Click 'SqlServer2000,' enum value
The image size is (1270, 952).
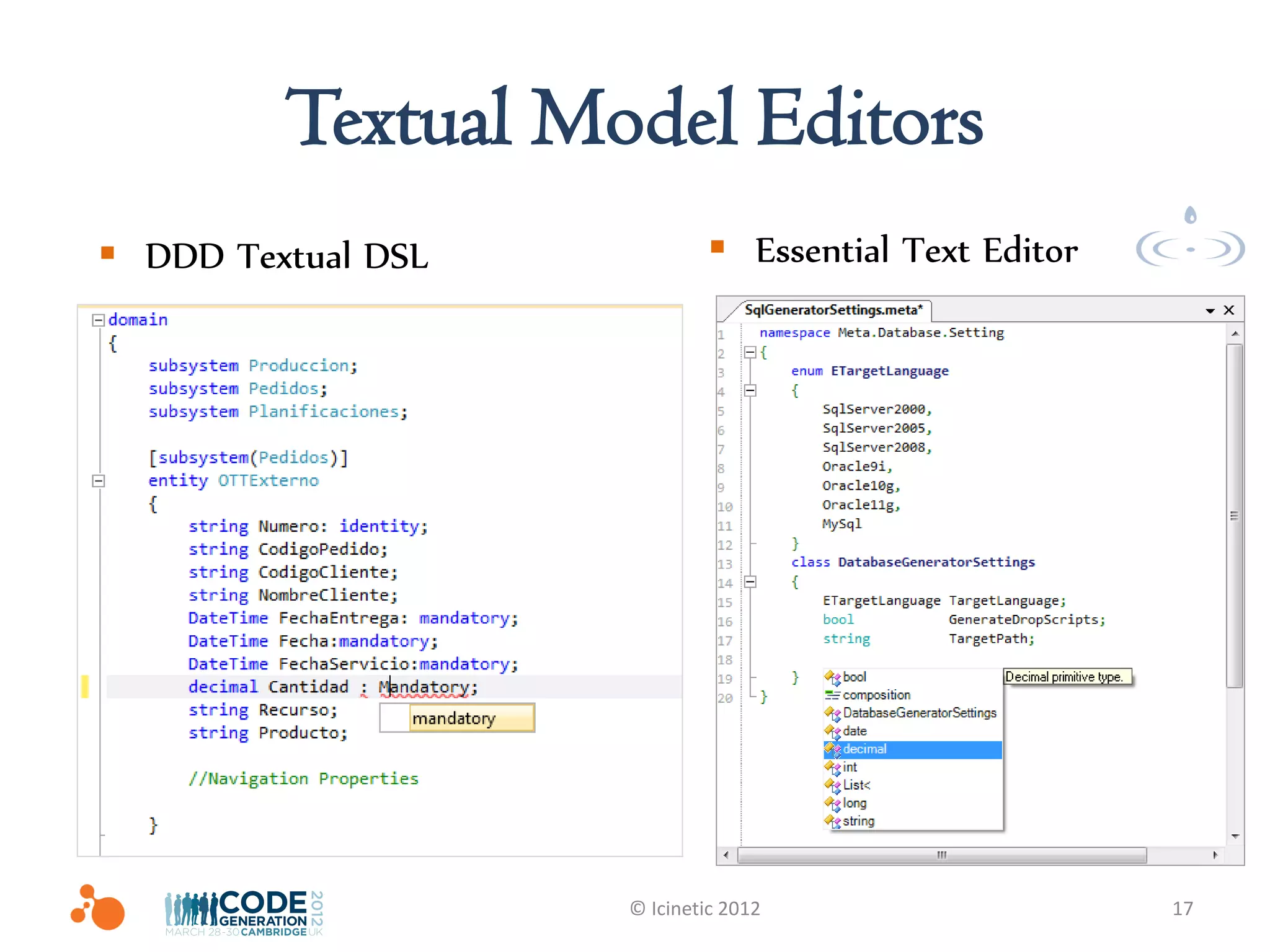[877, 409]
